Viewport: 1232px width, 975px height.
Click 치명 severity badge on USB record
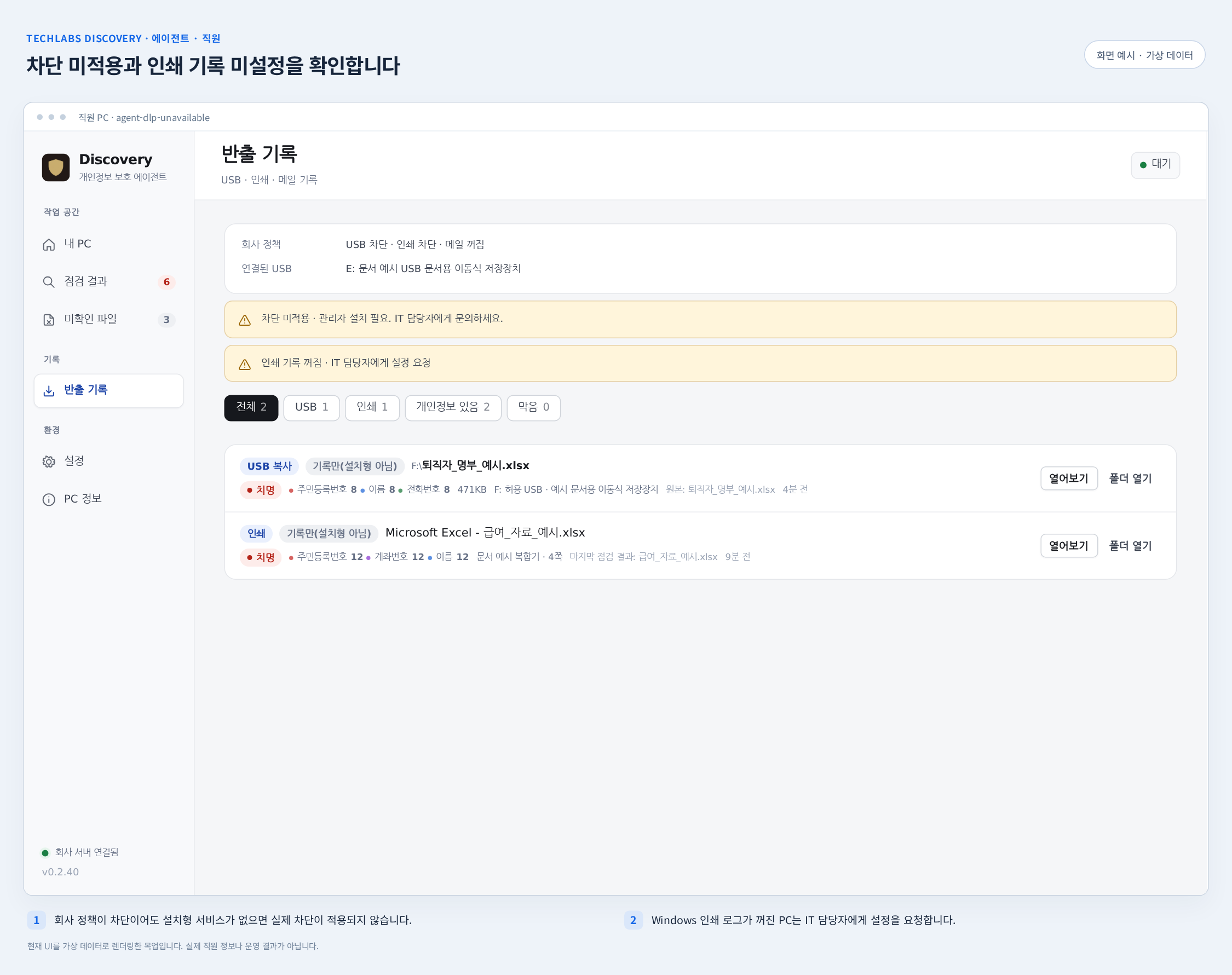[x=261, y=490]
